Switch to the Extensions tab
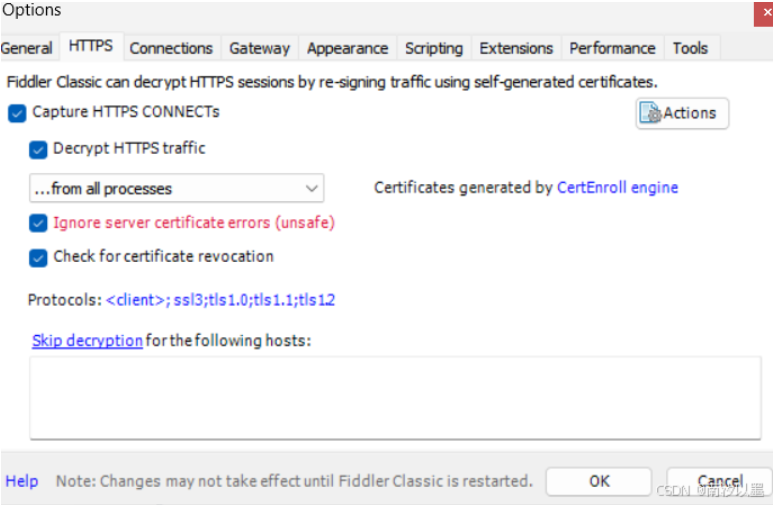Screen dimensions: 773x505 [x=517, y=48]
